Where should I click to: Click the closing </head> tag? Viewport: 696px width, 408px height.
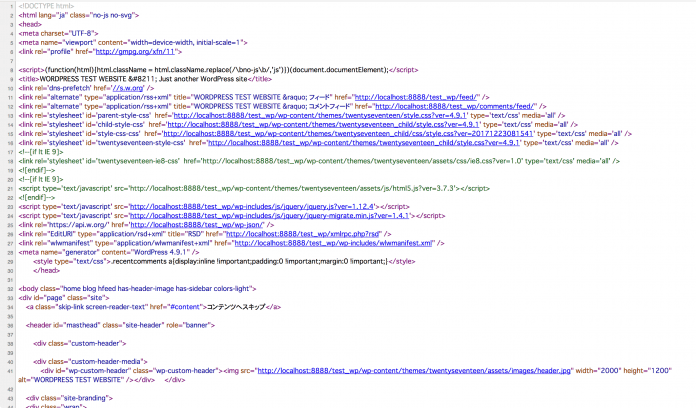(x=46, y=270)
